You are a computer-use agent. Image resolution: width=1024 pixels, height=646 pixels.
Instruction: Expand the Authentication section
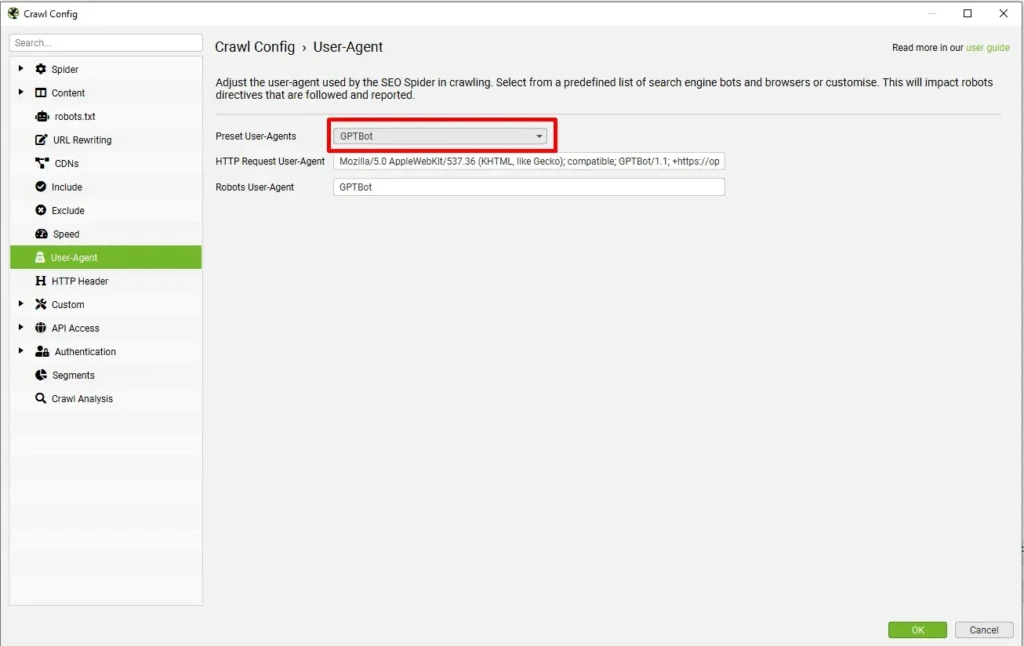pos(20,351)
